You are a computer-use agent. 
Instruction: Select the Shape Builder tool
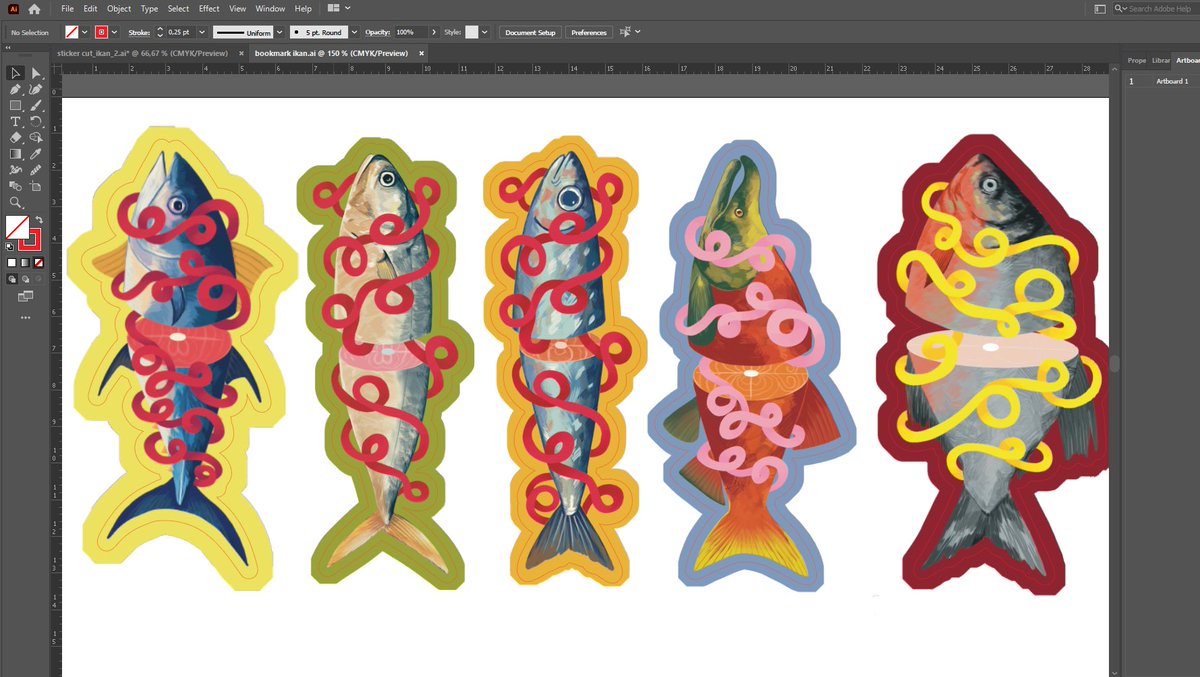point(36,137)
